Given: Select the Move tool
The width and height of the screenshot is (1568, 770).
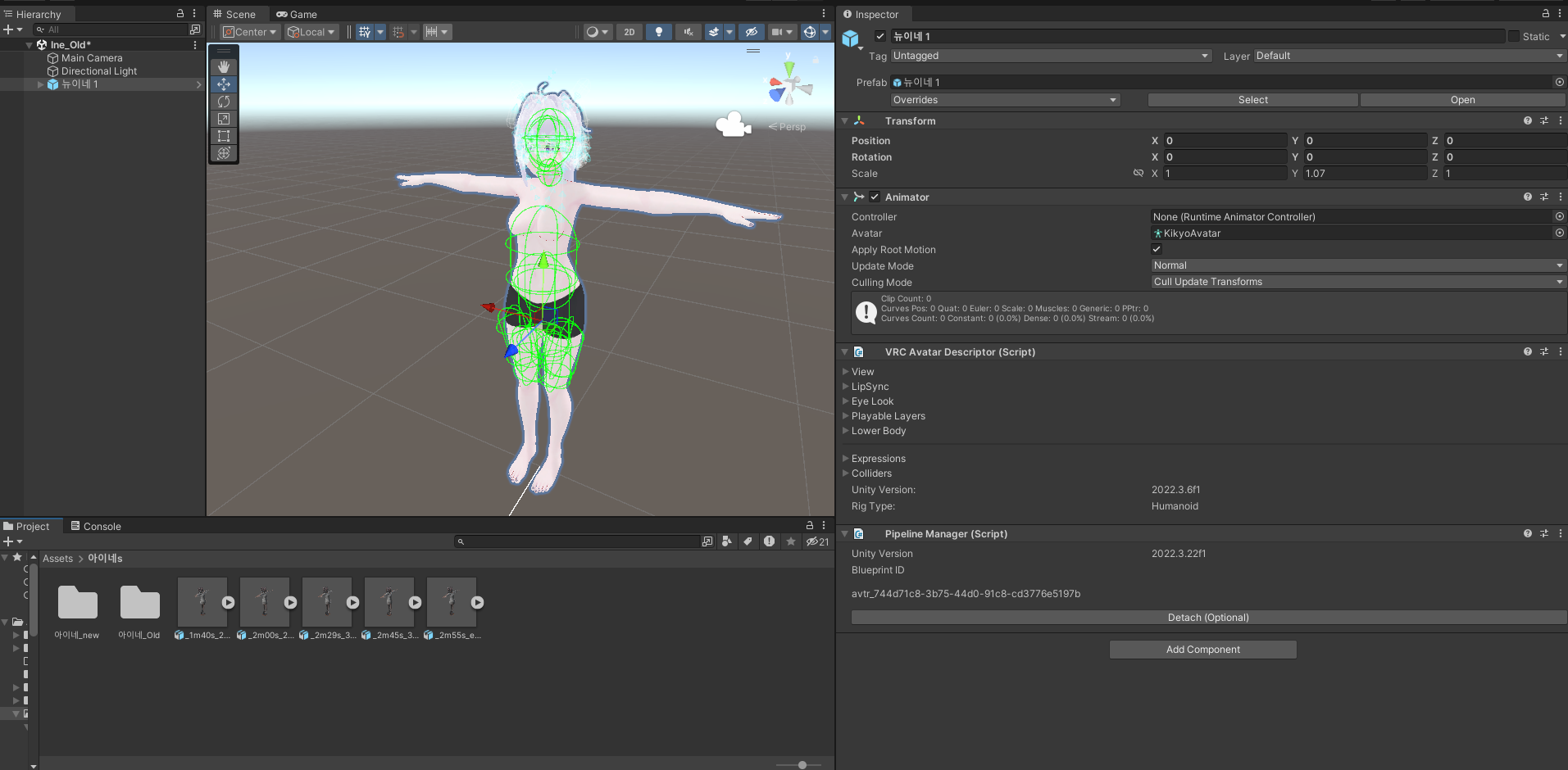Looking at the screenshot, I should (x=224, y=84).
